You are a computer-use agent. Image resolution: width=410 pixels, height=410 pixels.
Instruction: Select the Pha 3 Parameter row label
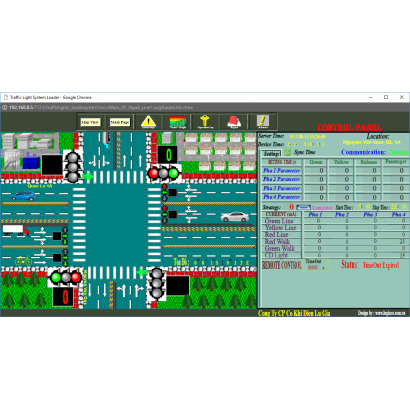[282, 188]
